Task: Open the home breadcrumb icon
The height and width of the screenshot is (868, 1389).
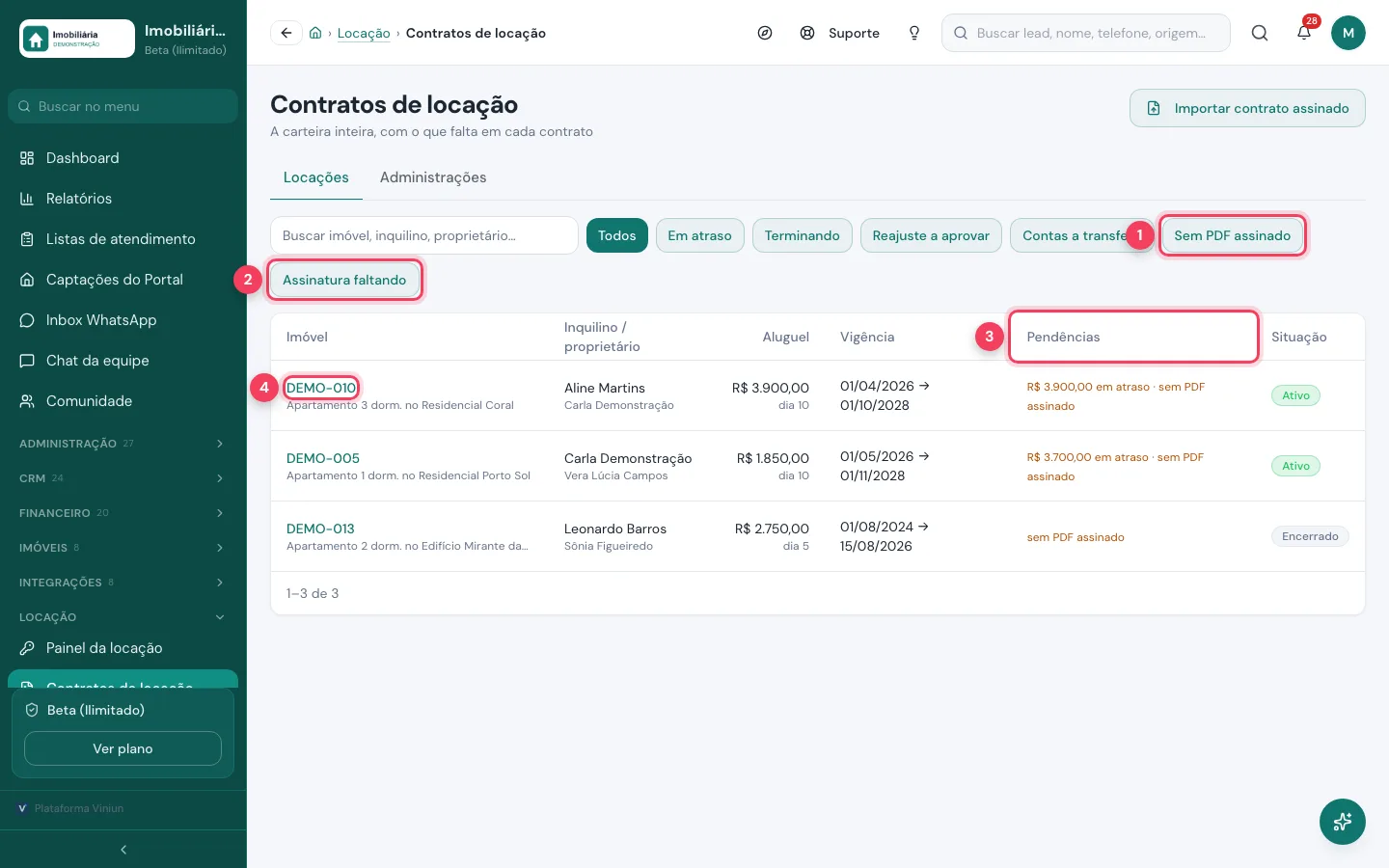Action: (315, 33)
